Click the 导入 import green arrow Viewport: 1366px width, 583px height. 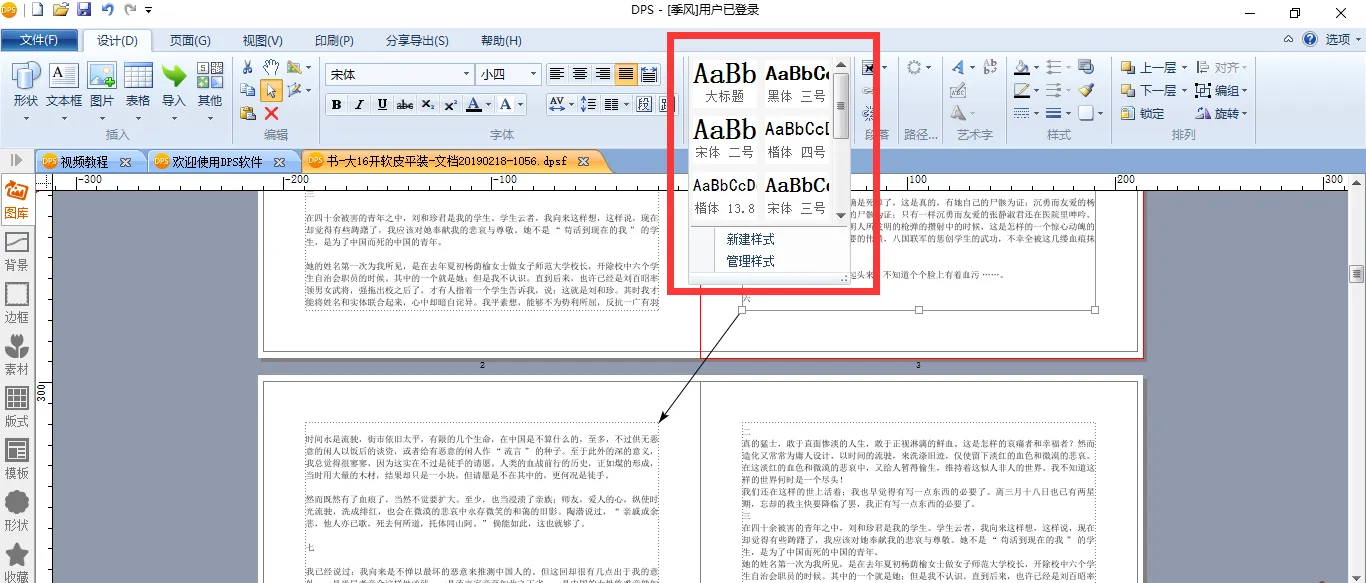pyautogui.click(x=174, y=85)
